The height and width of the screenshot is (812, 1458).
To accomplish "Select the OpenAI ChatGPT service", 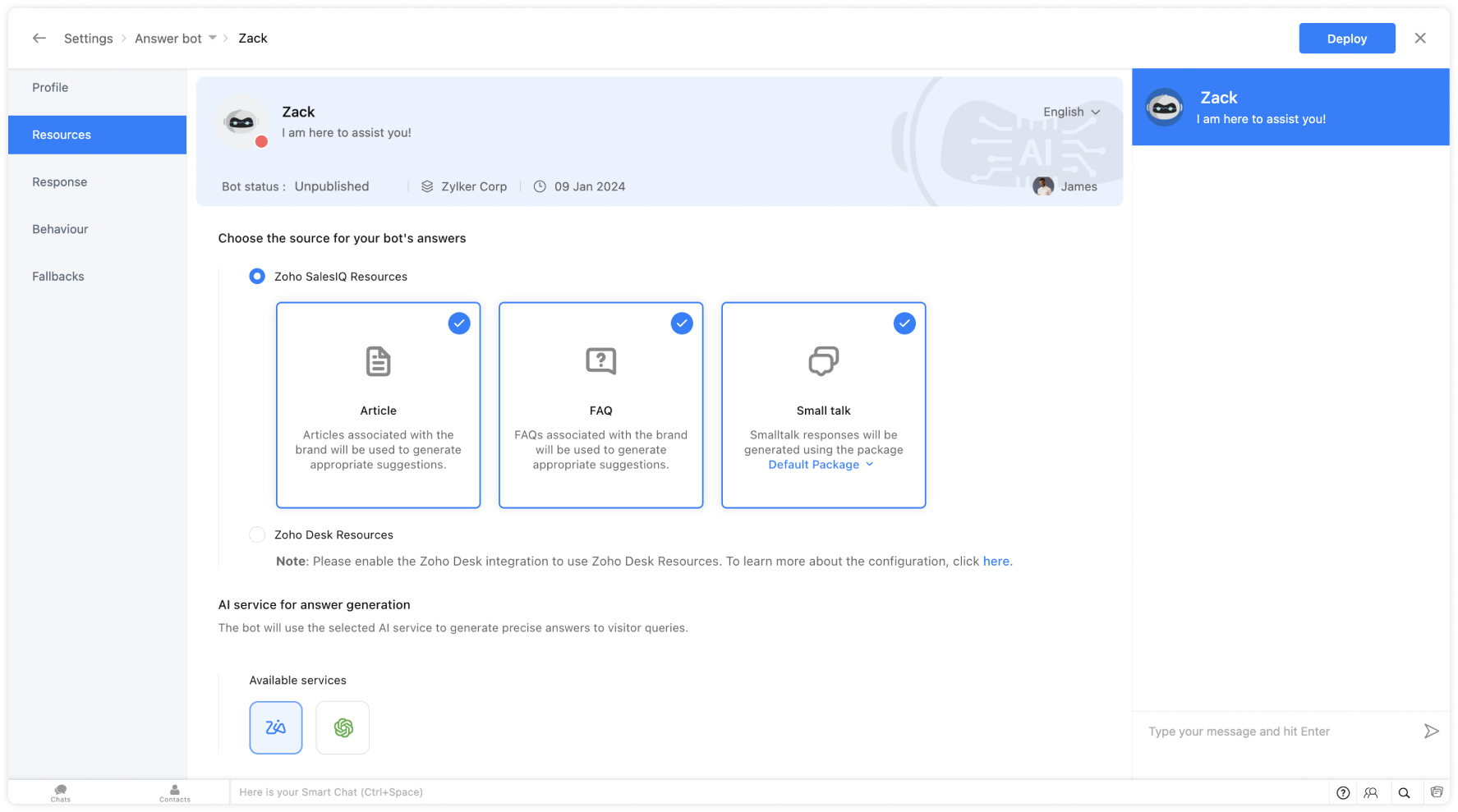I will 343,727.
